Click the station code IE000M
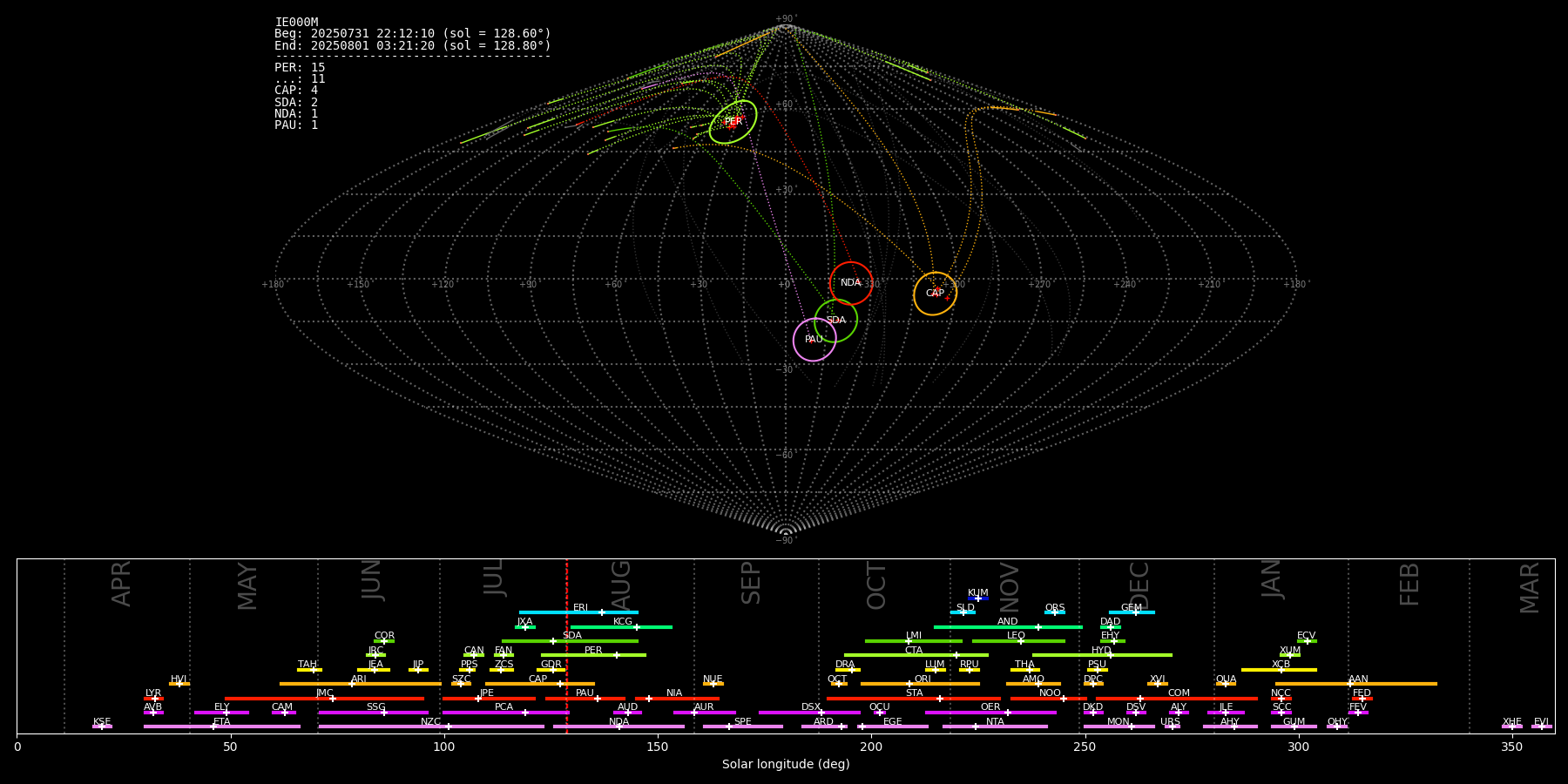 [296, 23]
